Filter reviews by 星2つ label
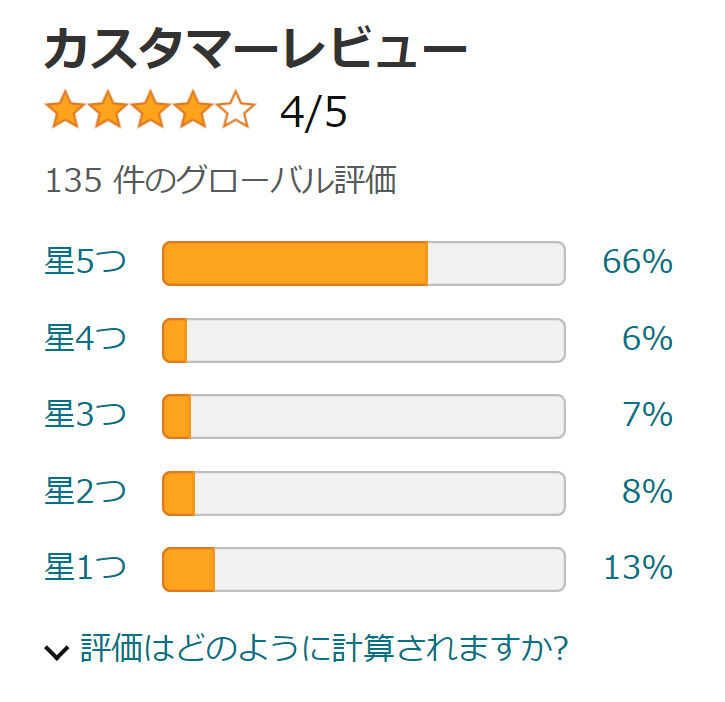Screen dimensions: 725x702 click(85, 492)
